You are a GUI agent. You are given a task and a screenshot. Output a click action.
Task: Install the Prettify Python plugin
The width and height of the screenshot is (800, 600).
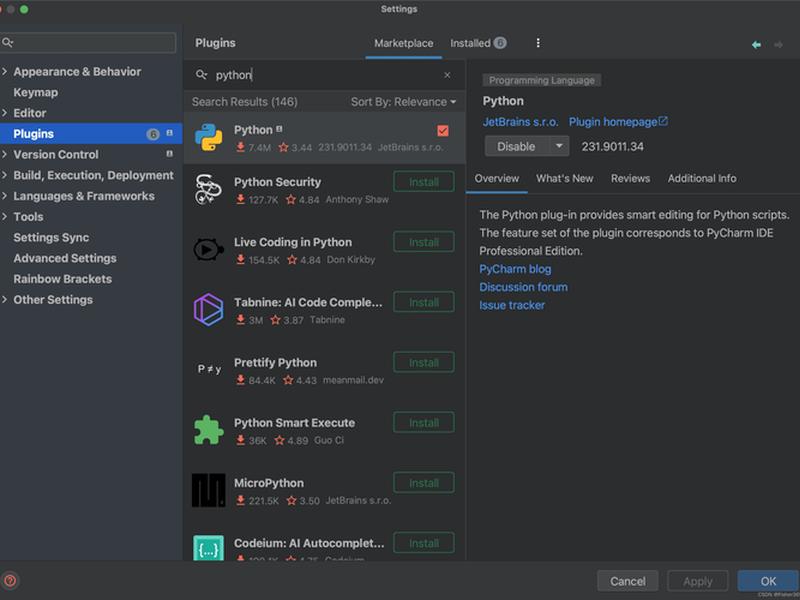point(423,362)
